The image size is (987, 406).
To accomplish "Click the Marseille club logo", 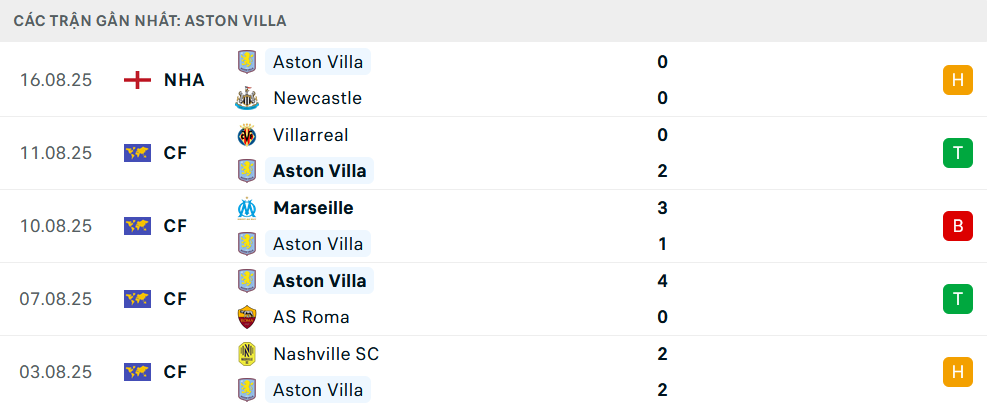I will (246, 208).
